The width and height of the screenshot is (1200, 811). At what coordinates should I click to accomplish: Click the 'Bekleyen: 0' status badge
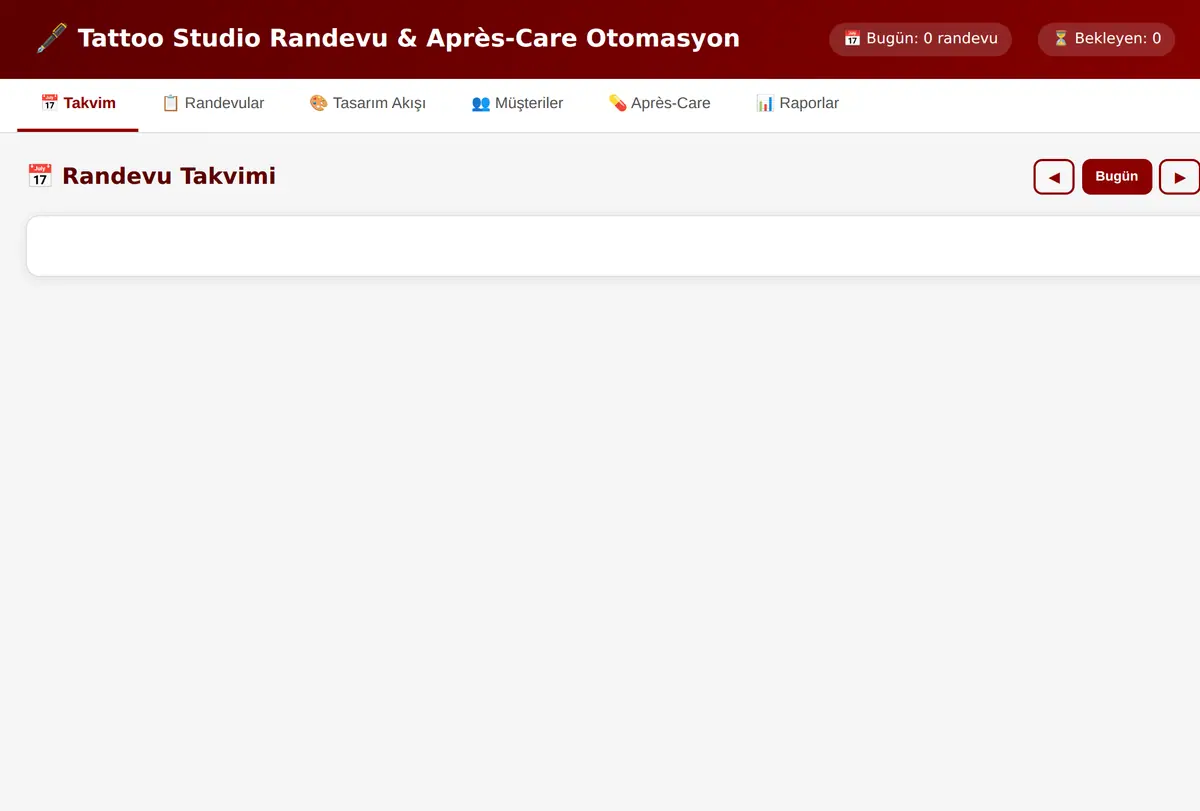click(1106, 39)
